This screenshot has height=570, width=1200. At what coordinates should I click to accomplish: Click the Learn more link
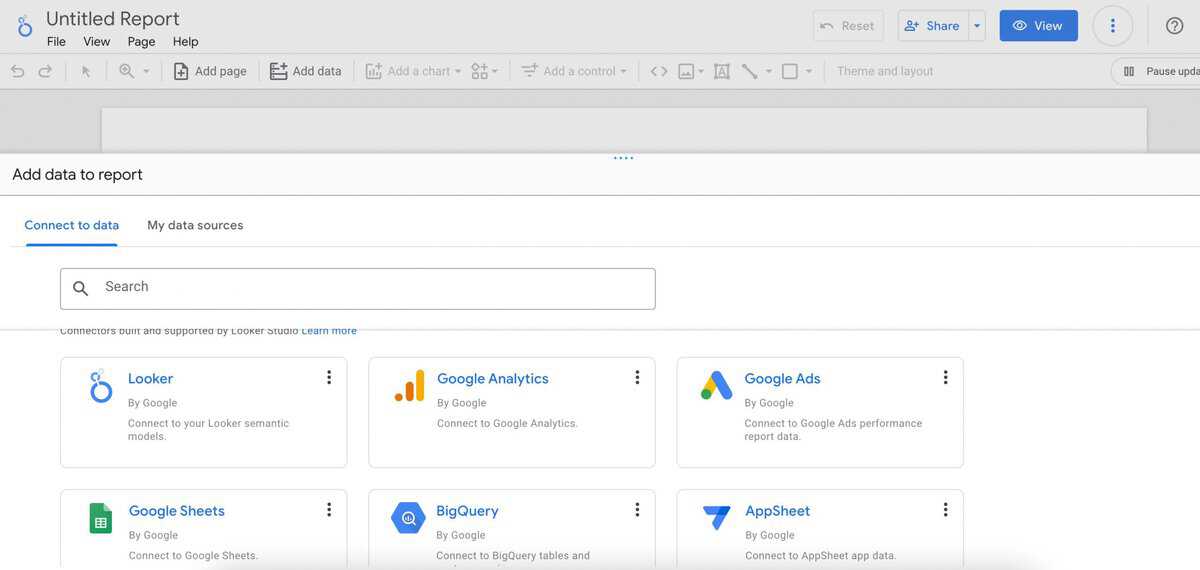point(329,331)
